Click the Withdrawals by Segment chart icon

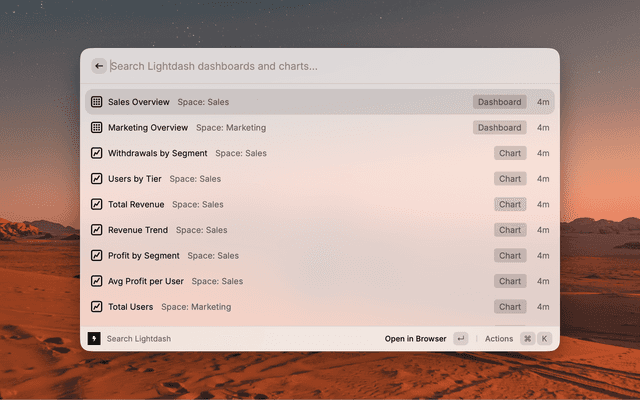[x=97, y=153]
